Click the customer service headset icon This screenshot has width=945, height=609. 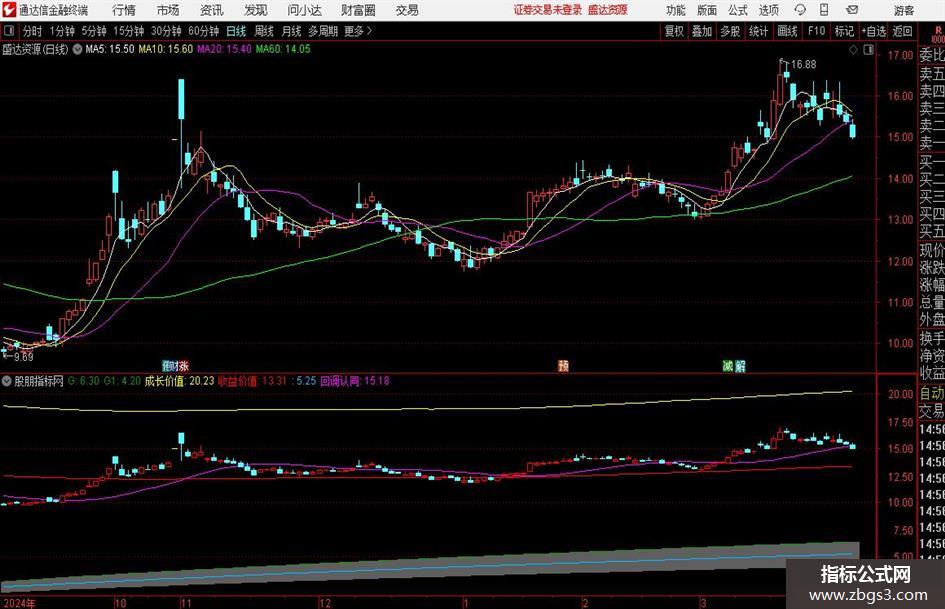(x=800, y=10)
